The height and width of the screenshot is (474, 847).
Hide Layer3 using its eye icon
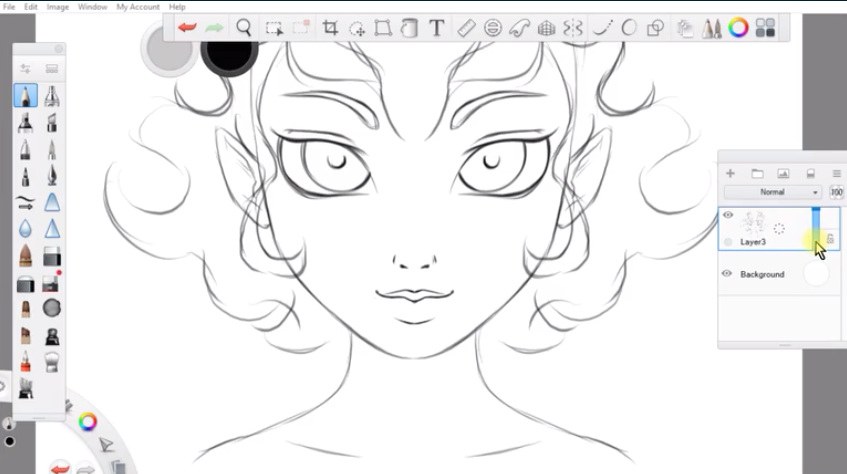tap(728, 215)
